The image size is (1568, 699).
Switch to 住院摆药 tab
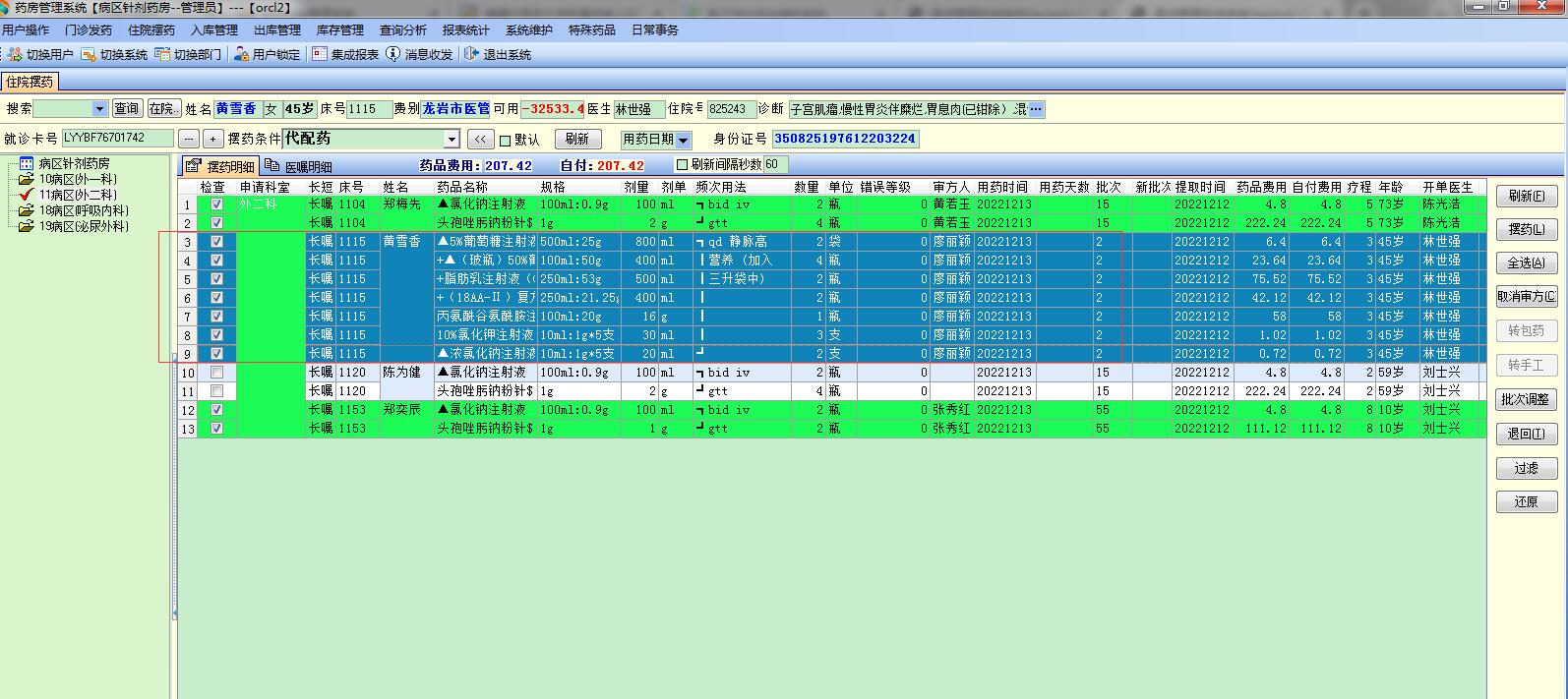(30, 83)
